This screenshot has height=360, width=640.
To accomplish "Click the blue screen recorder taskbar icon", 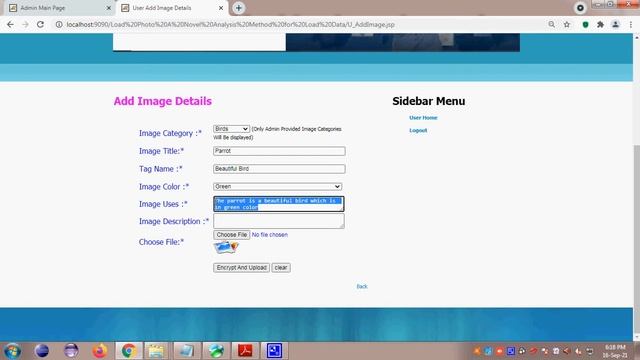I will pos(274,351).
